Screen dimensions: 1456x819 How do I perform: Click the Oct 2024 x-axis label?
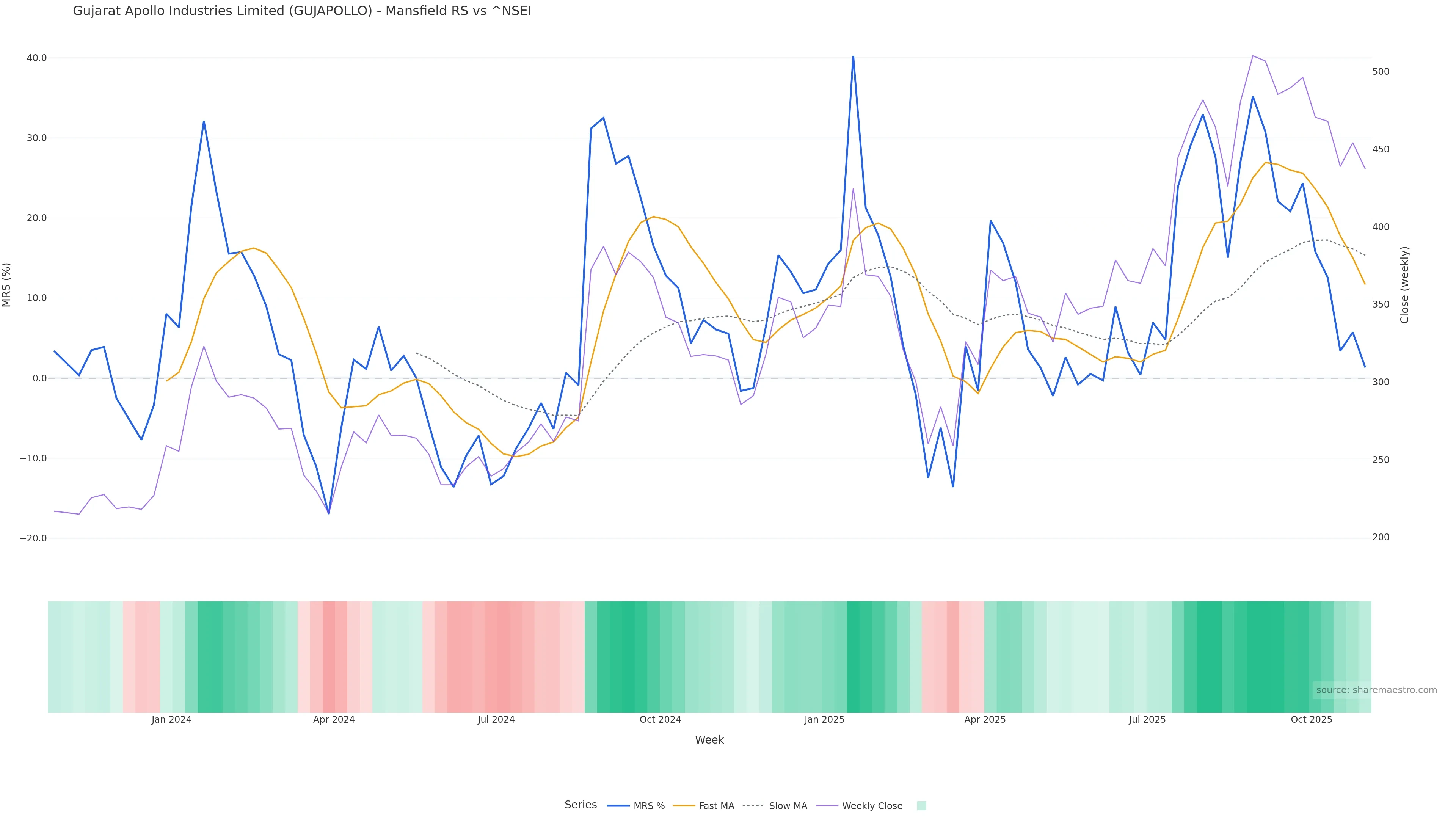coord(660,720)
